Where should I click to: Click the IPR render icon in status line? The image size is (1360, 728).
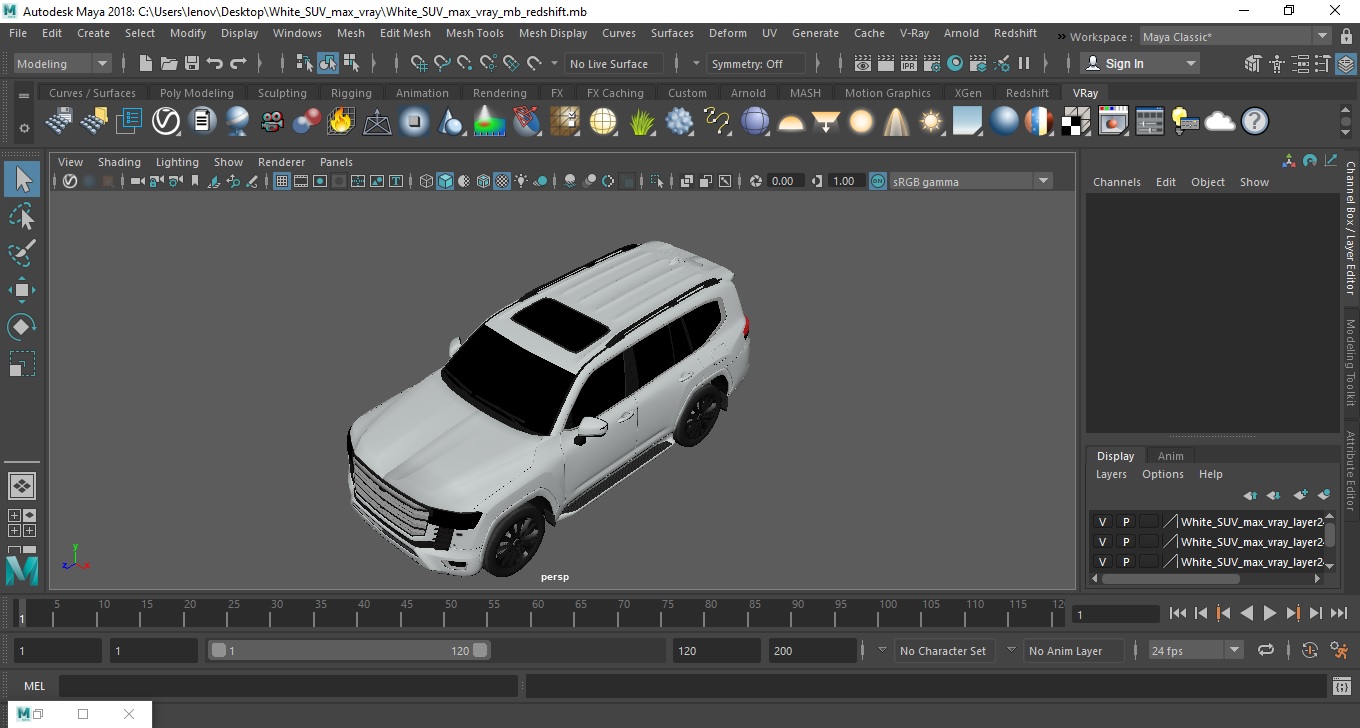click(909, 63)
